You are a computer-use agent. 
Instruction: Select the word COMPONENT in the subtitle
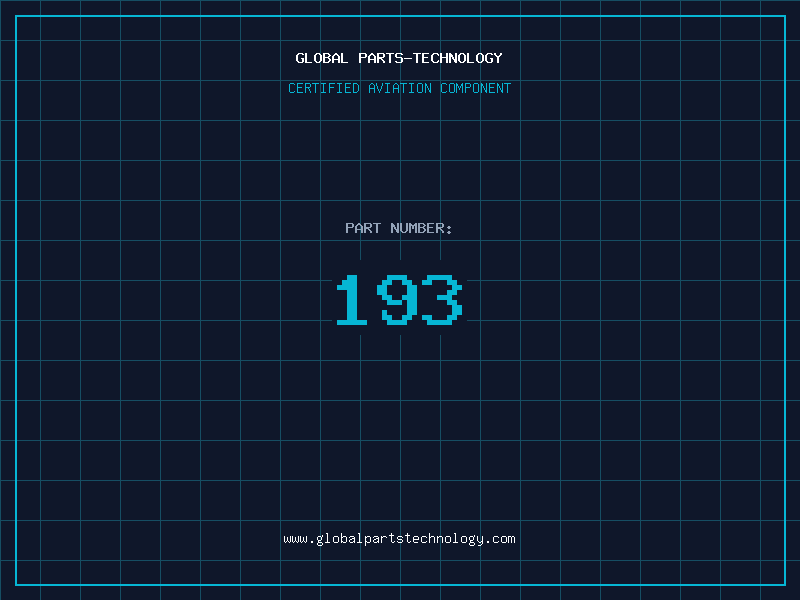pyautogui.click(x=476, y=89)
